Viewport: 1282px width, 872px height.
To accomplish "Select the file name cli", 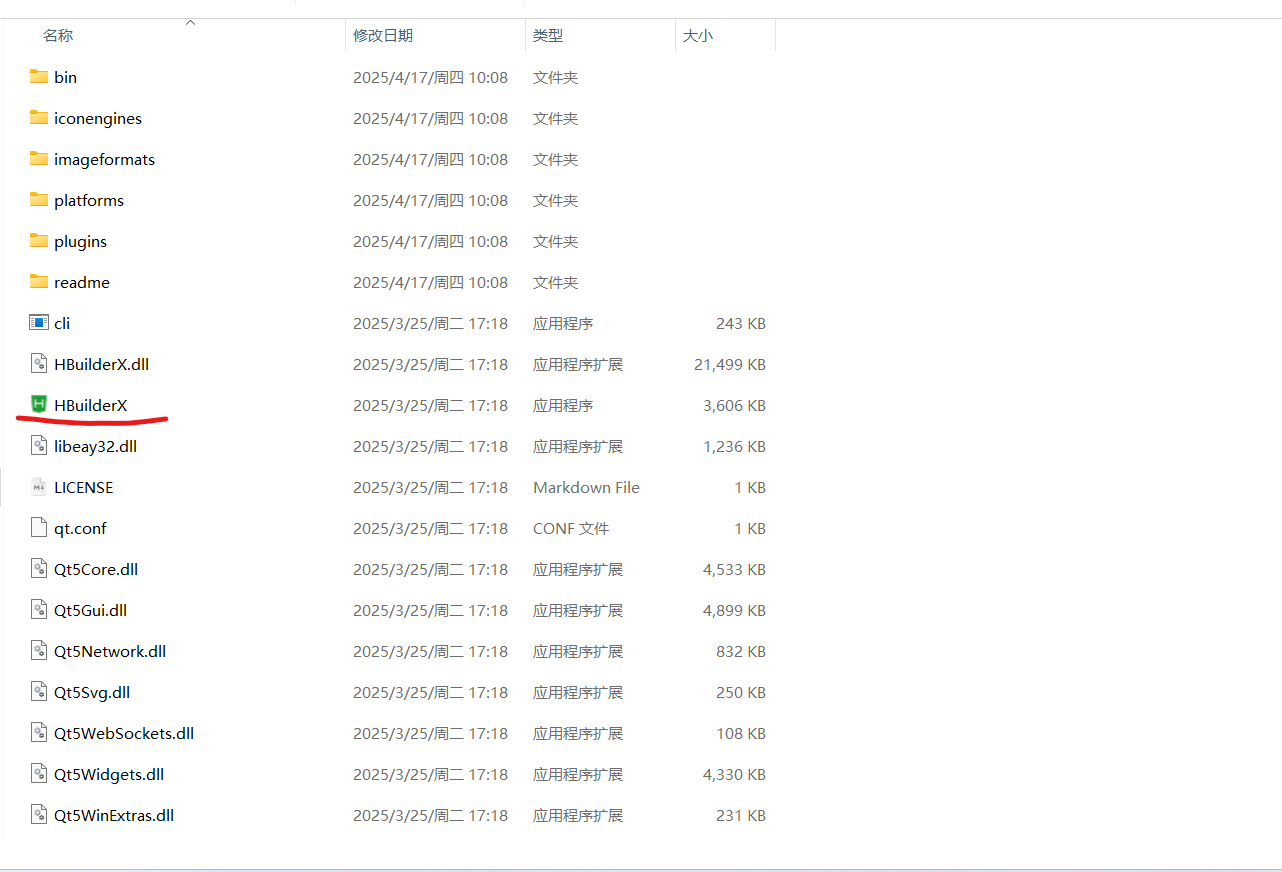I will point(62,323).
